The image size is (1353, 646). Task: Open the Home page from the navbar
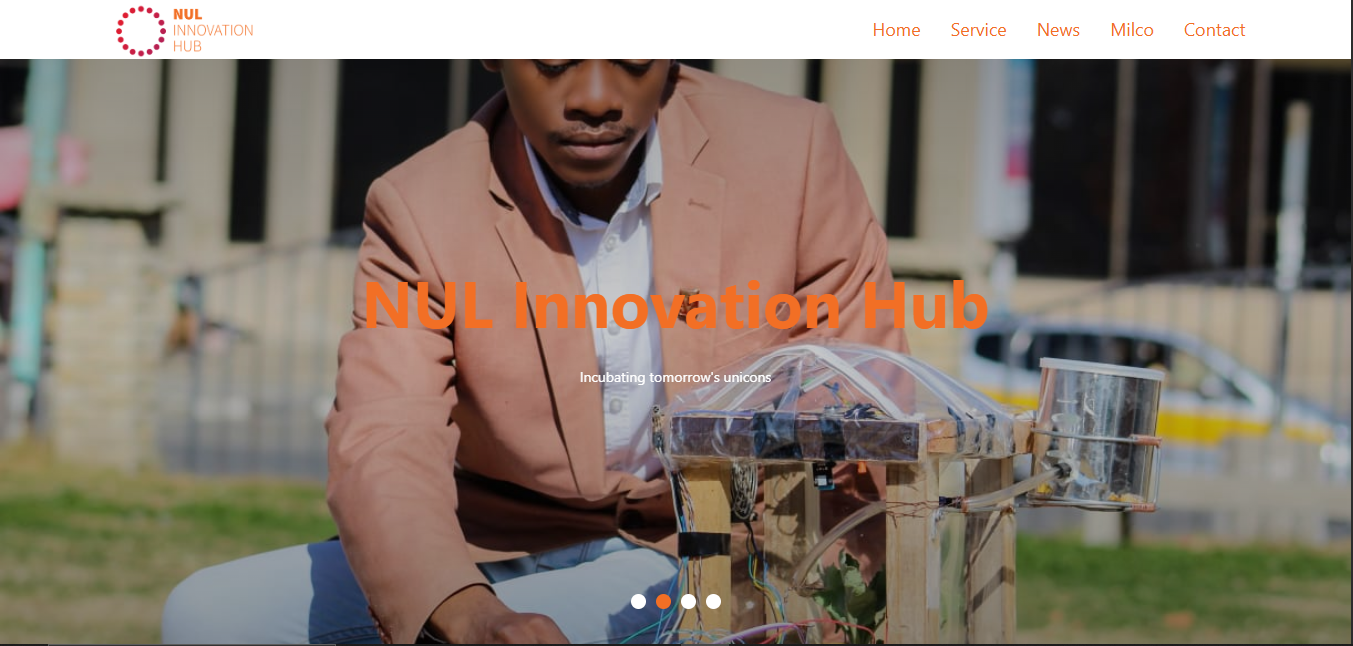(896, 30)
